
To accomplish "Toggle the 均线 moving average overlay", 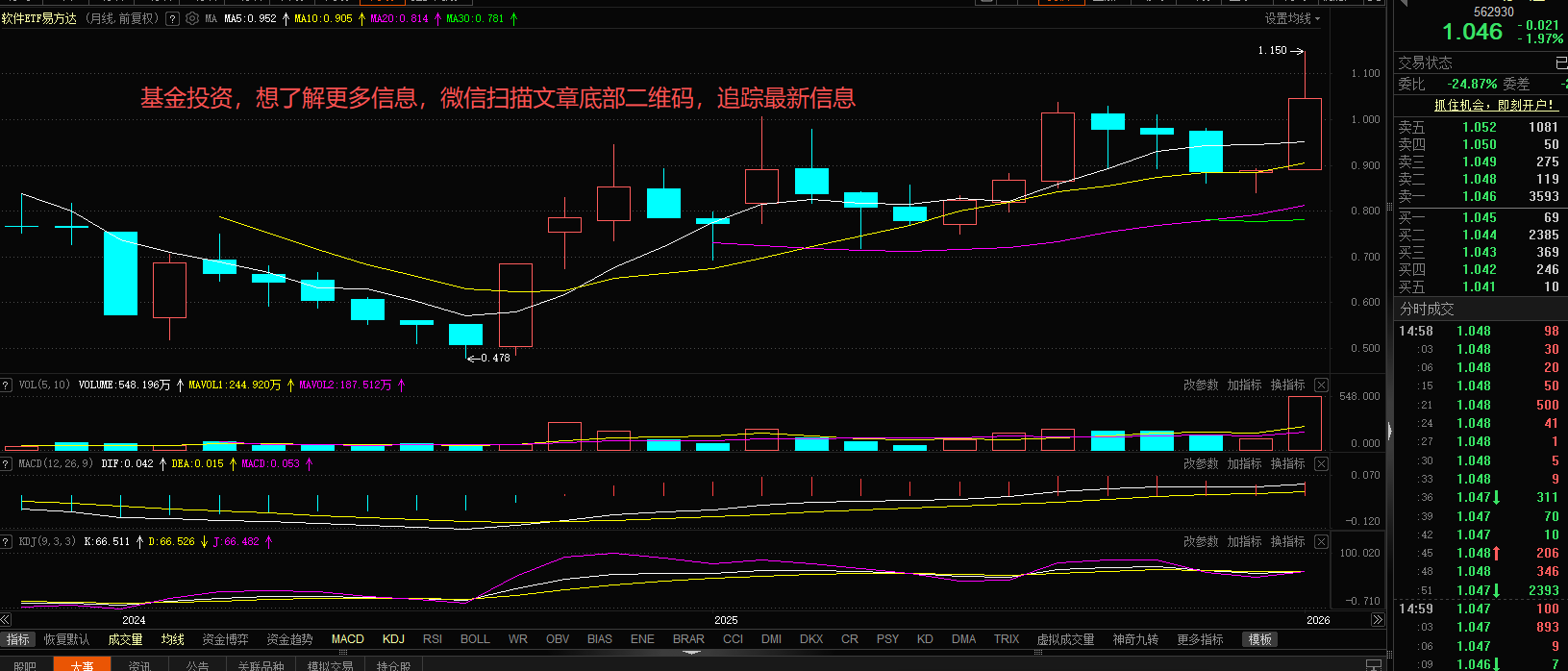I will [172, 639].
